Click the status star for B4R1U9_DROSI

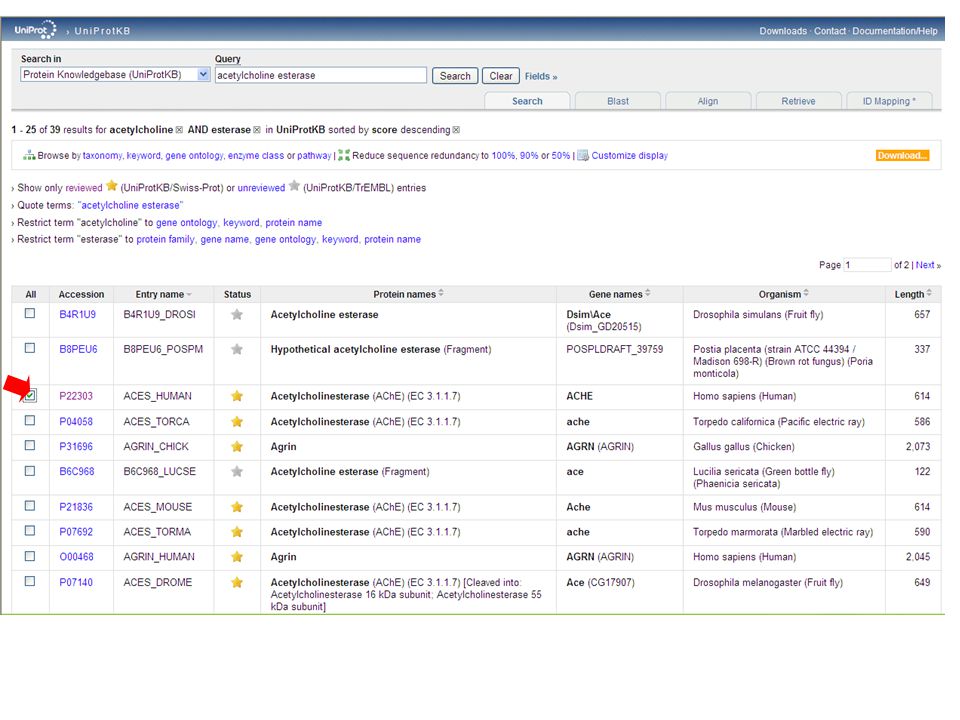[237, 315]
